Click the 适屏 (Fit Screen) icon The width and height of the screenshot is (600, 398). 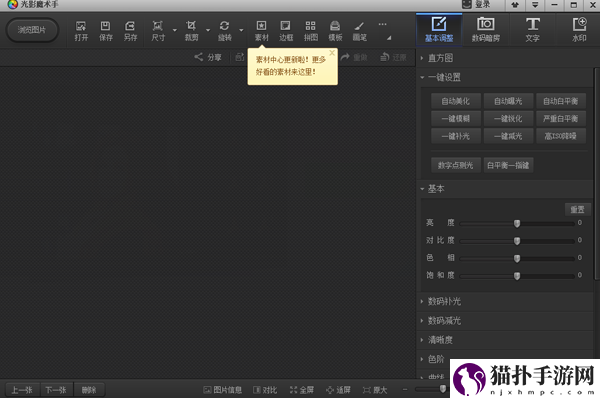coord(329,390)
